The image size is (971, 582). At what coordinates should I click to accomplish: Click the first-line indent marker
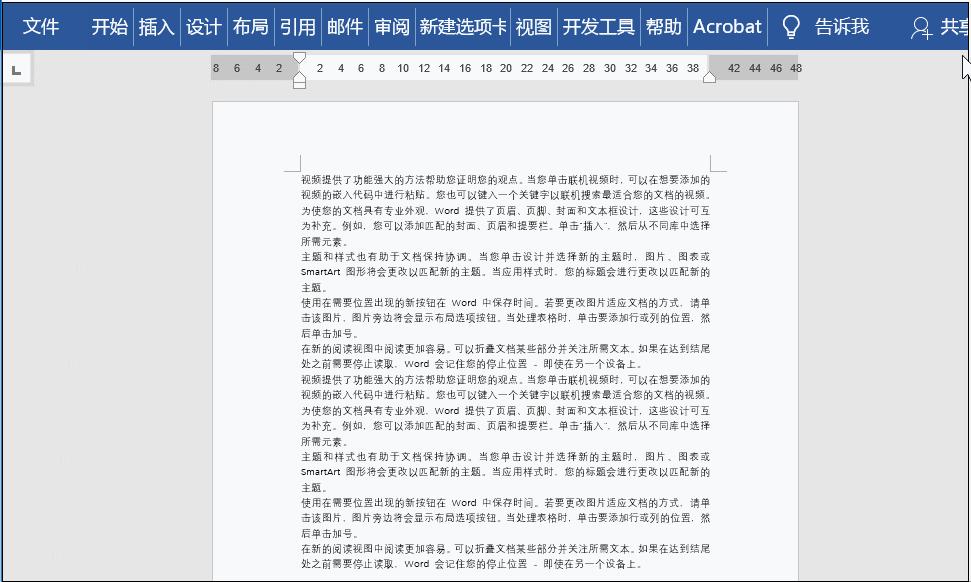click(x=299, y=59)
